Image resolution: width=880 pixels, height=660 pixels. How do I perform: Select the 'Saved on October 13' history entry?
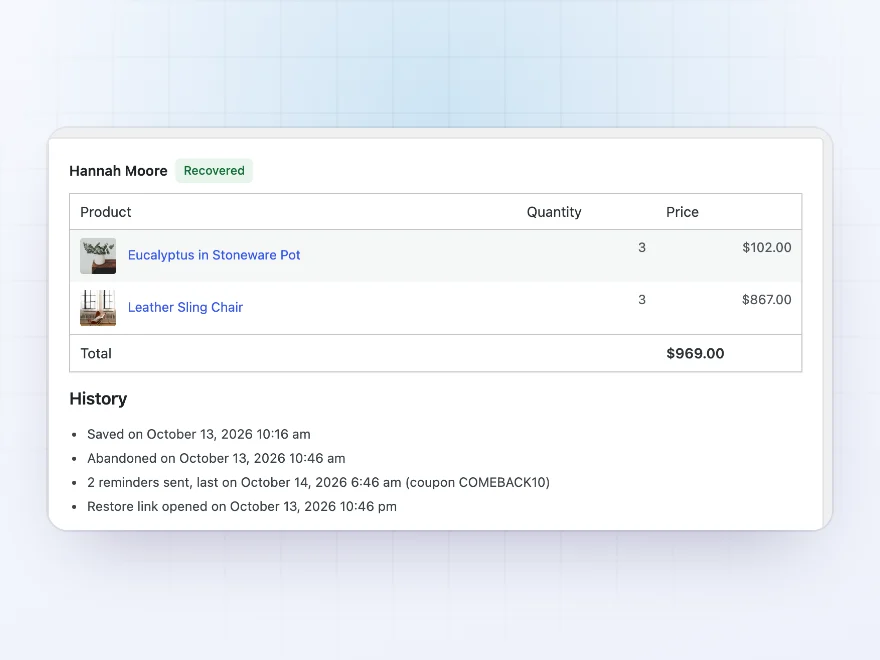pos(199,434)
